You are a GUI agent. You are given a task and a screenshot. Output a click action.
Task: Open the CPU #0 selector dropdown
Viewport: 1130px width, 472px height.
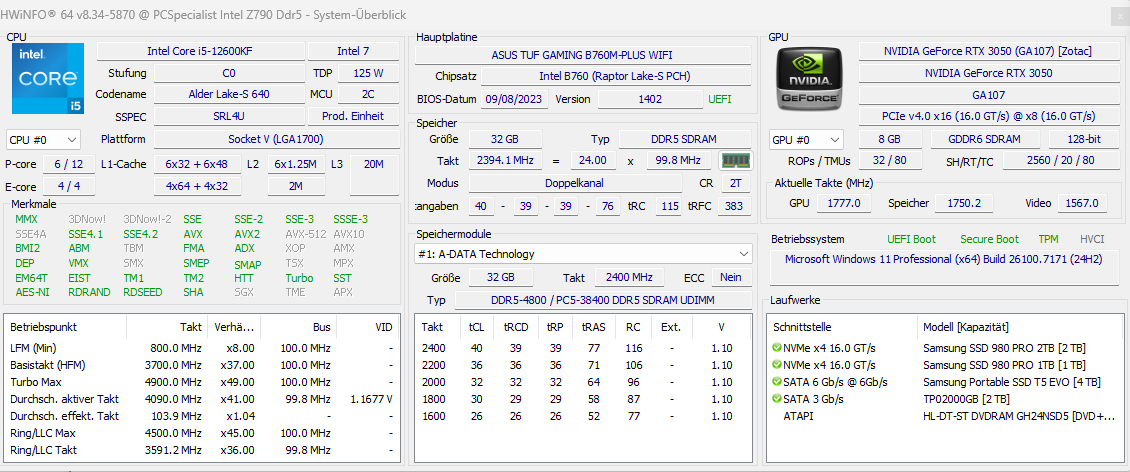coord(43,139)
